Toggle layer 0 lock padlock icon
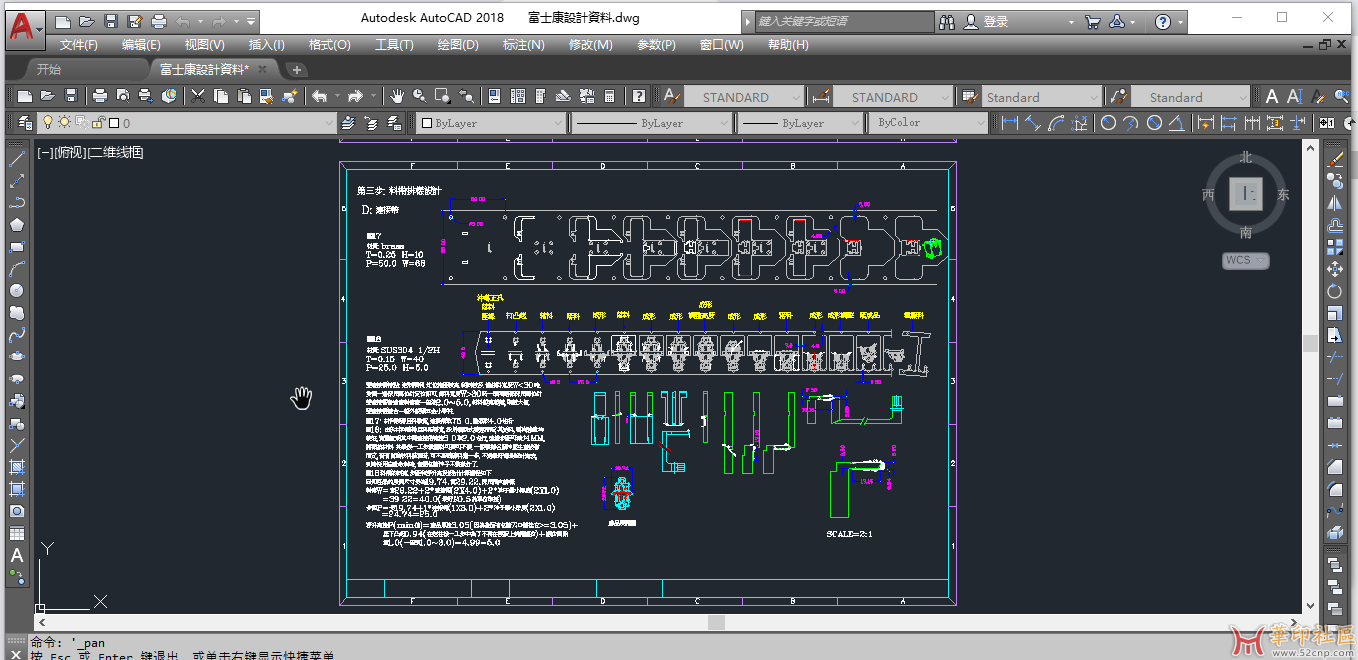Viewport: 1358px width, 660px height. (x=99, y=123)
